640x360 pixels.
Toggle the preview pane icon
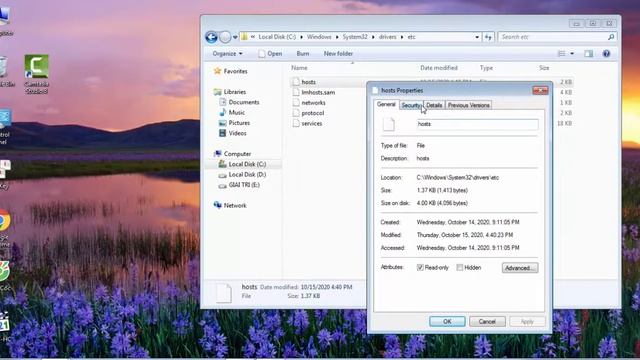(588, 54)
